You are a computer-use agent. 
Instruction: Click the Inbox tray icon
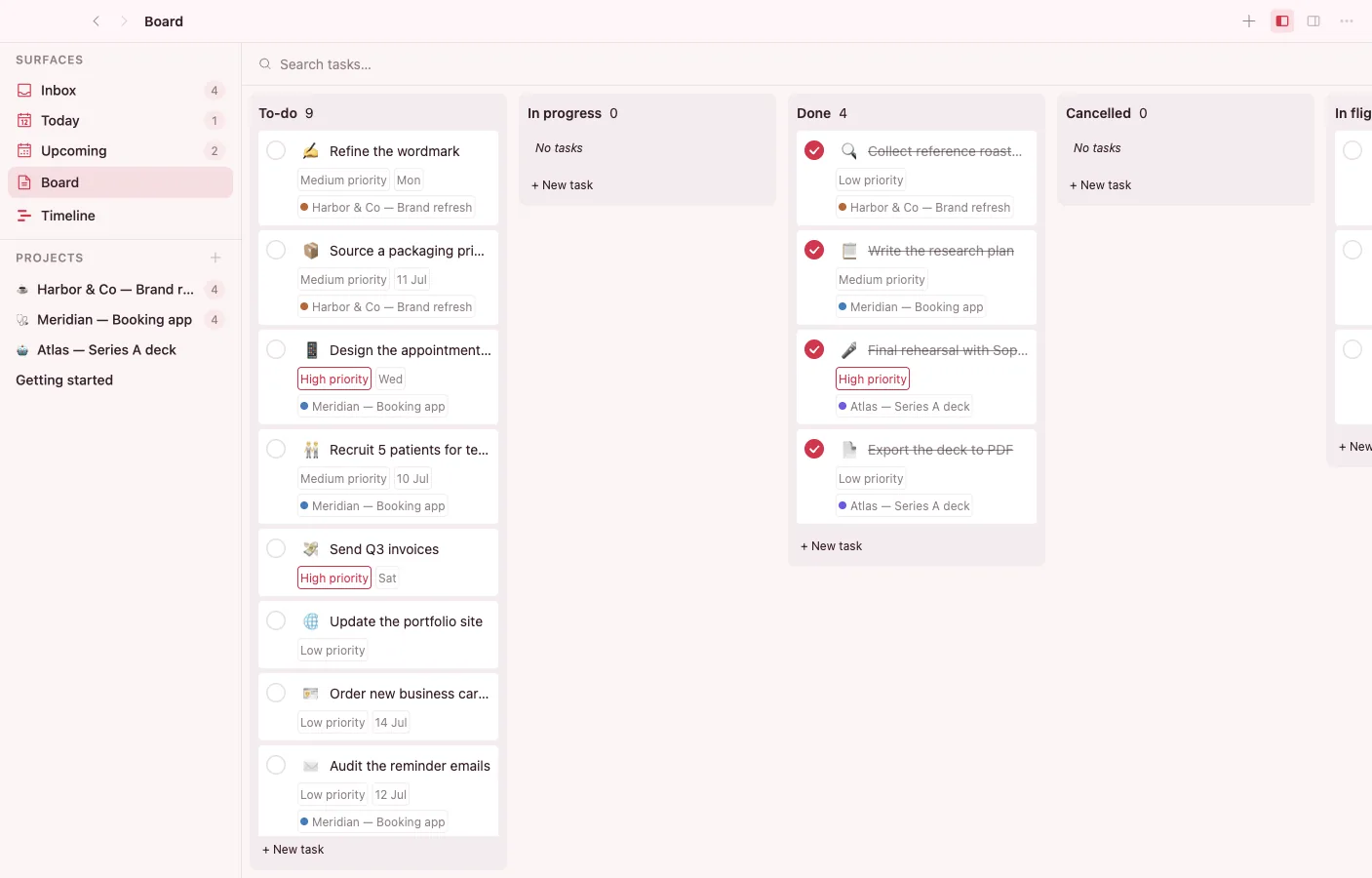pos(24,90)
